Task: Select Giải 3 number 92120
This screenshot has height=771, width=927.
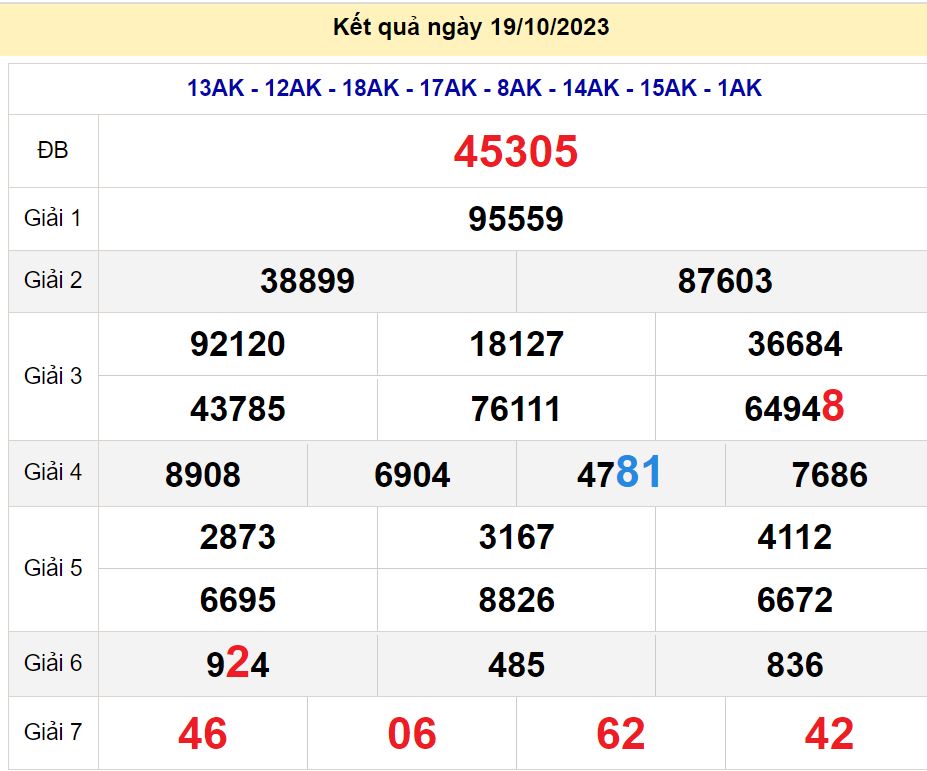Action: 237,345
